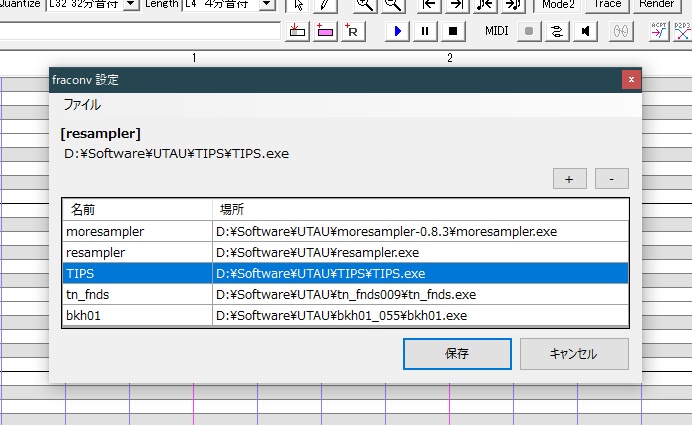Pause playback
692x425 pixels.
pos(425,31)
